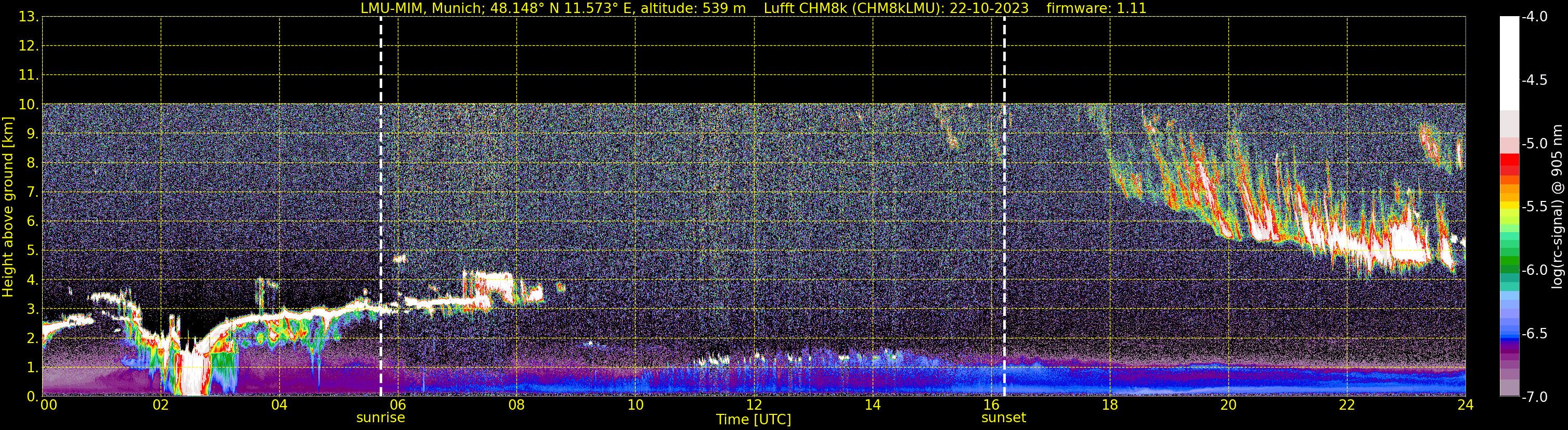This screenshot has height=430, width=1568.
Task: Click the colorbar tick label '-4.5'
Action: tap(1534, 80)
